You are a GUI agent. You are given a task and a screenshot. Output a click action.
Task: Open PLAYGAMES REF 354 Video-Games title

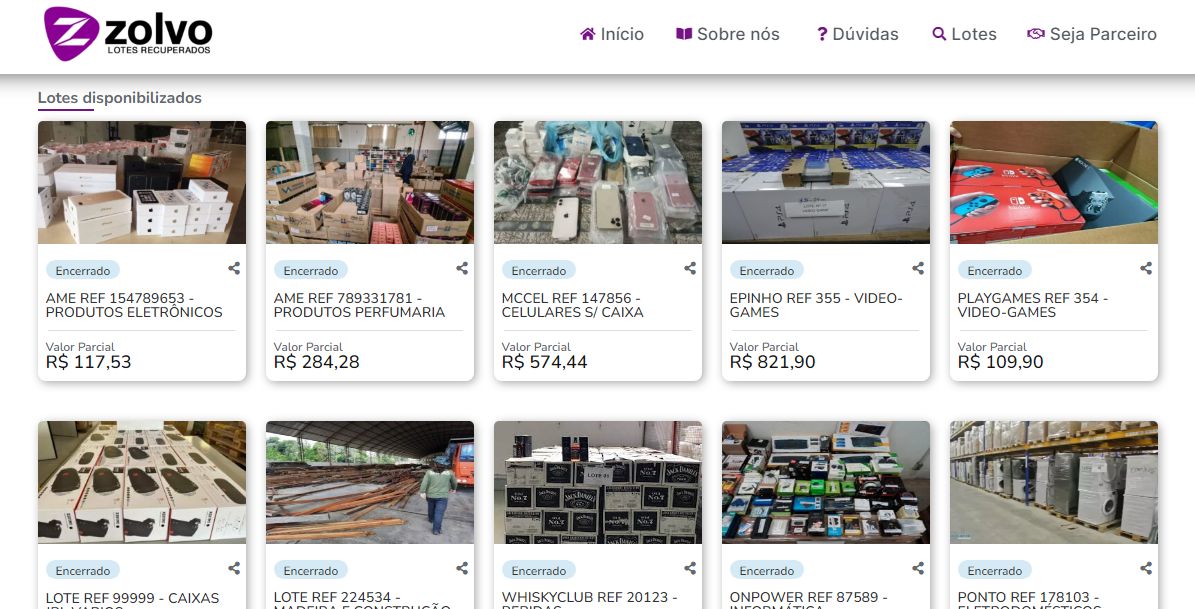click(x=1033, y=305)
